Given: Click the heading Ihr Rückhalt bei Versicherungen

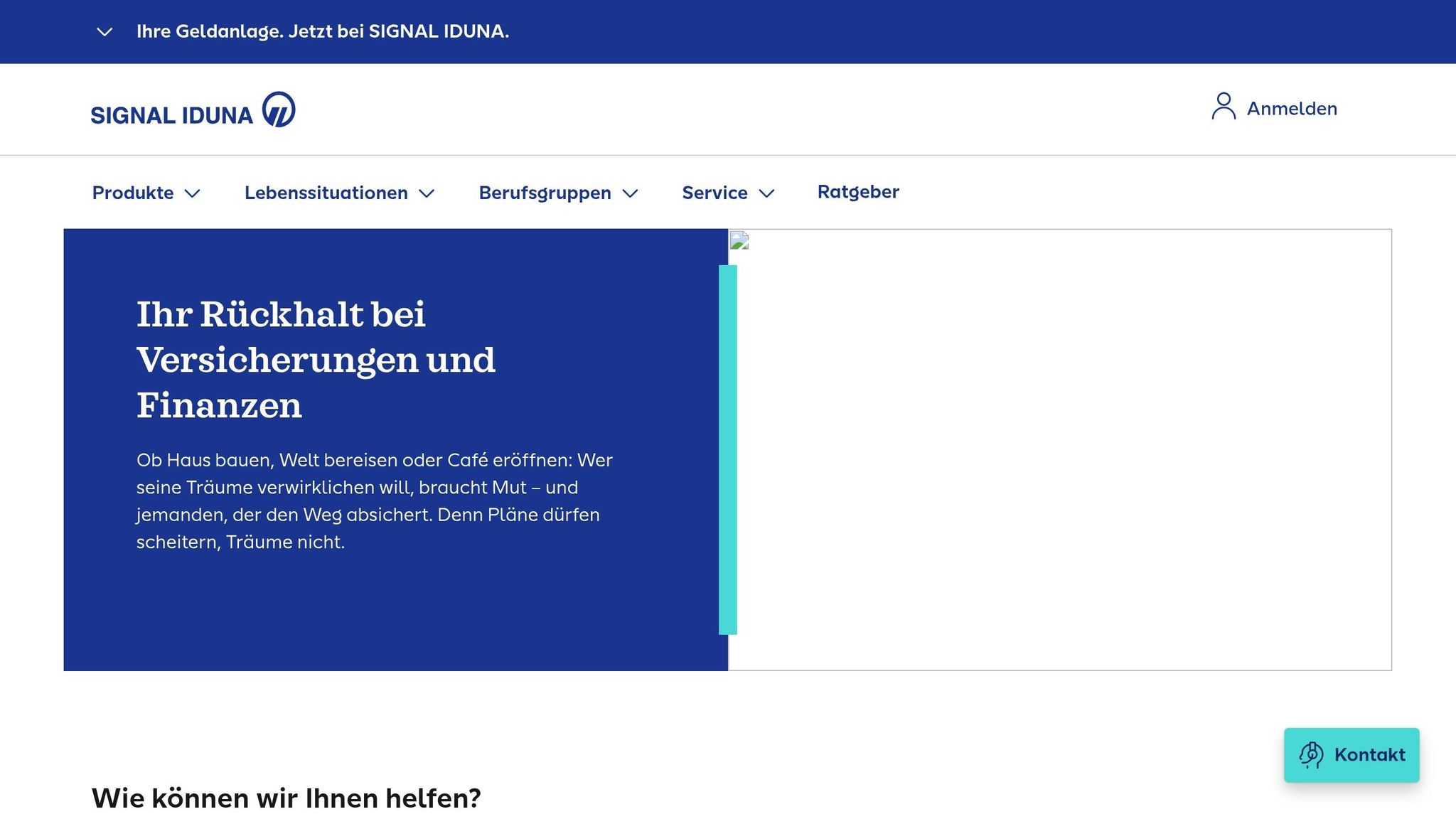Looking at the screenshot, I should click(315, 360).
